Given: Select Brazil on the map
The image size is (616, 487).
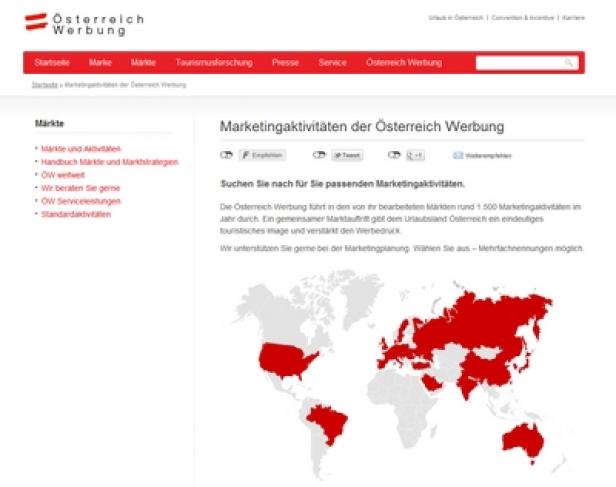Looking at the screenshot, I should [328, 423].
